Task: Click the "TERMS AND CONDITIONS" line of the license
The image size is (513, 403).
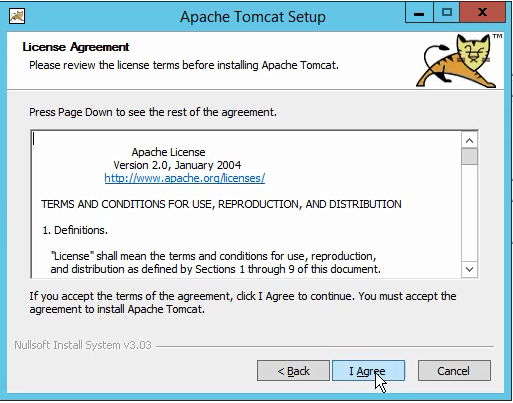Action: pos(221,204)
